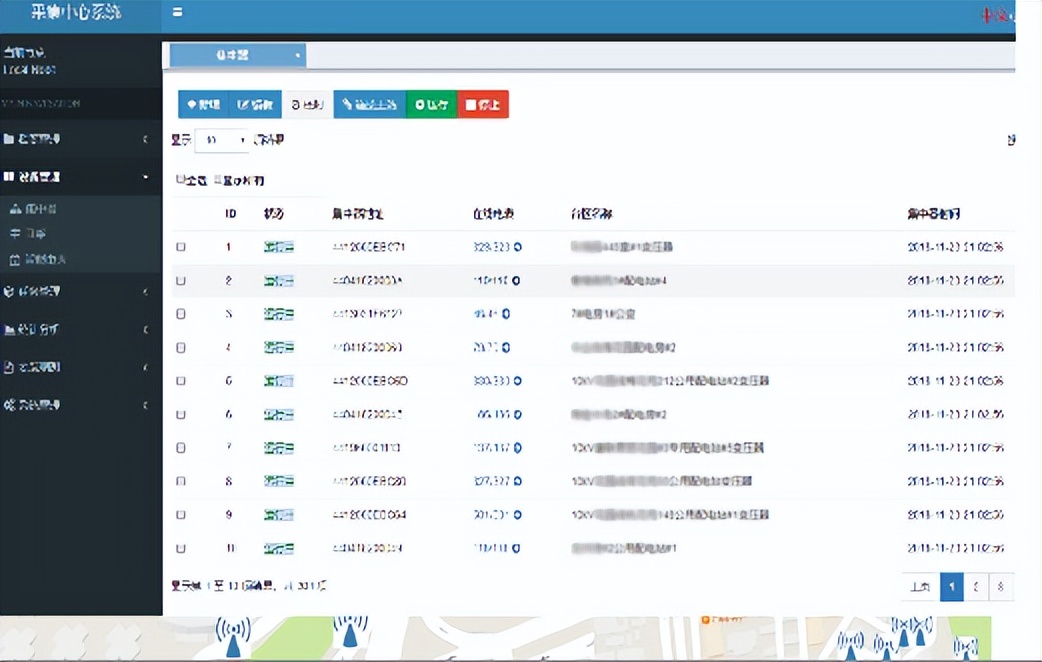Click the previous-page button in pagination
Viewport: 1042px width, 662px height.
pos(919,587)
